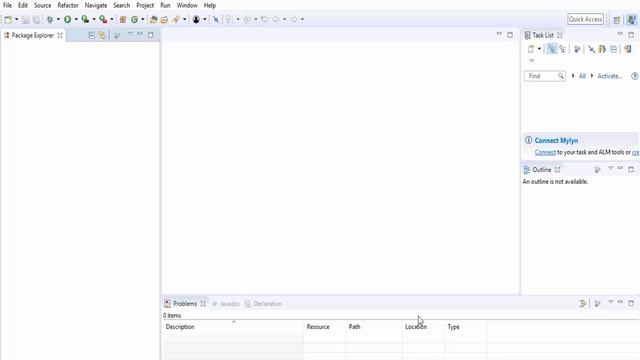Image resolution: width=640 pixels, height=360 pixels.
Task: Click the Open Task icon
Action: pos(164,20)
